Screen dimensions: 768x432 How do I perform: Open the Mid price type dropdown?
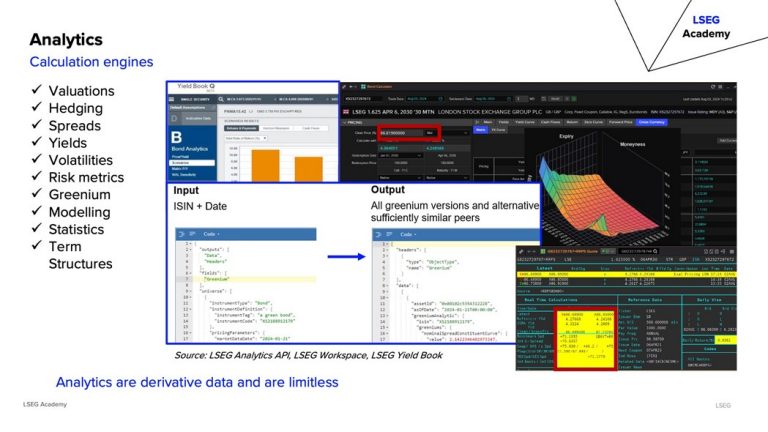[431, 133]
